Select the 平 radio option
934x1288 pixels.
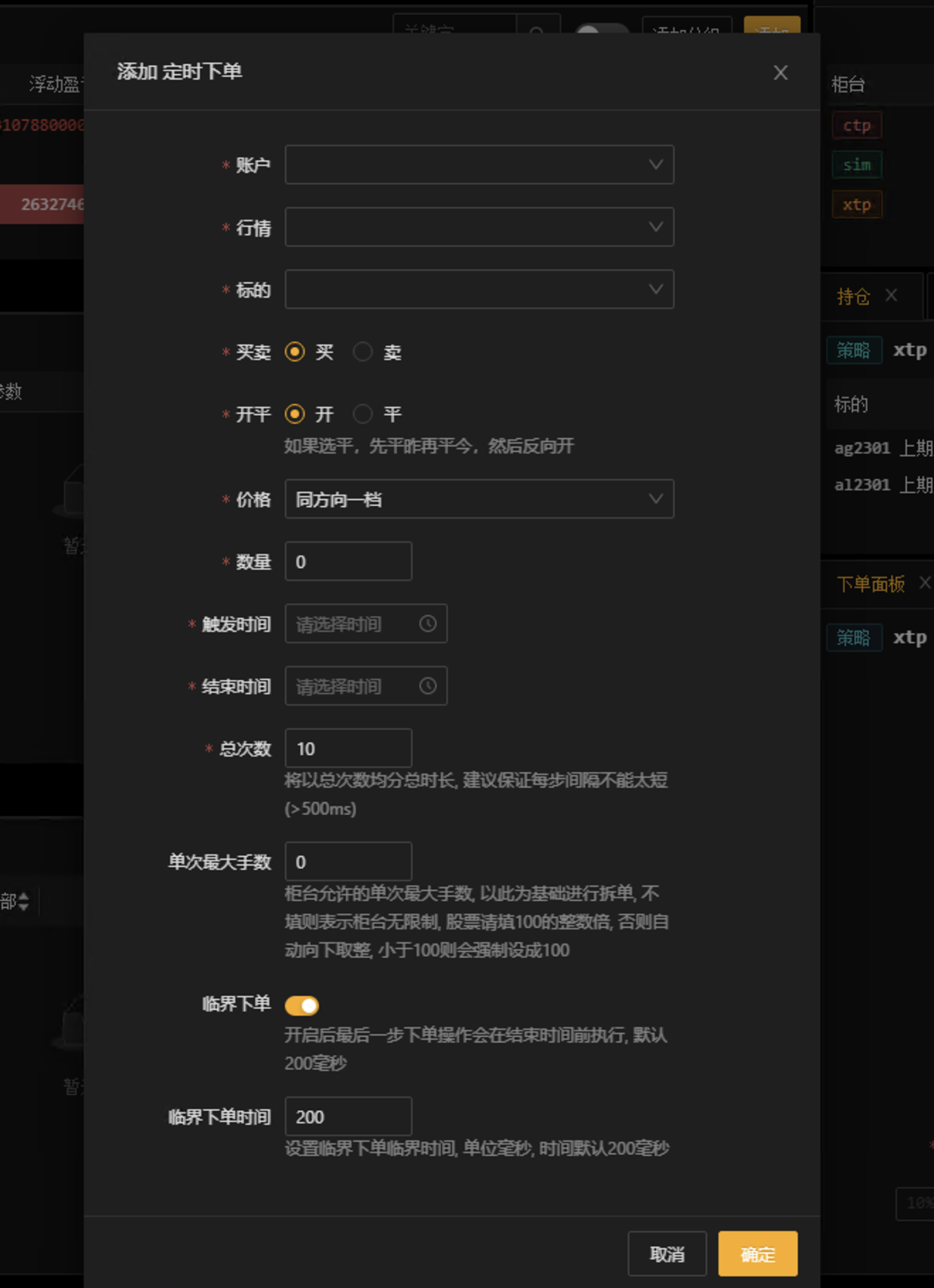coord(363,414)
